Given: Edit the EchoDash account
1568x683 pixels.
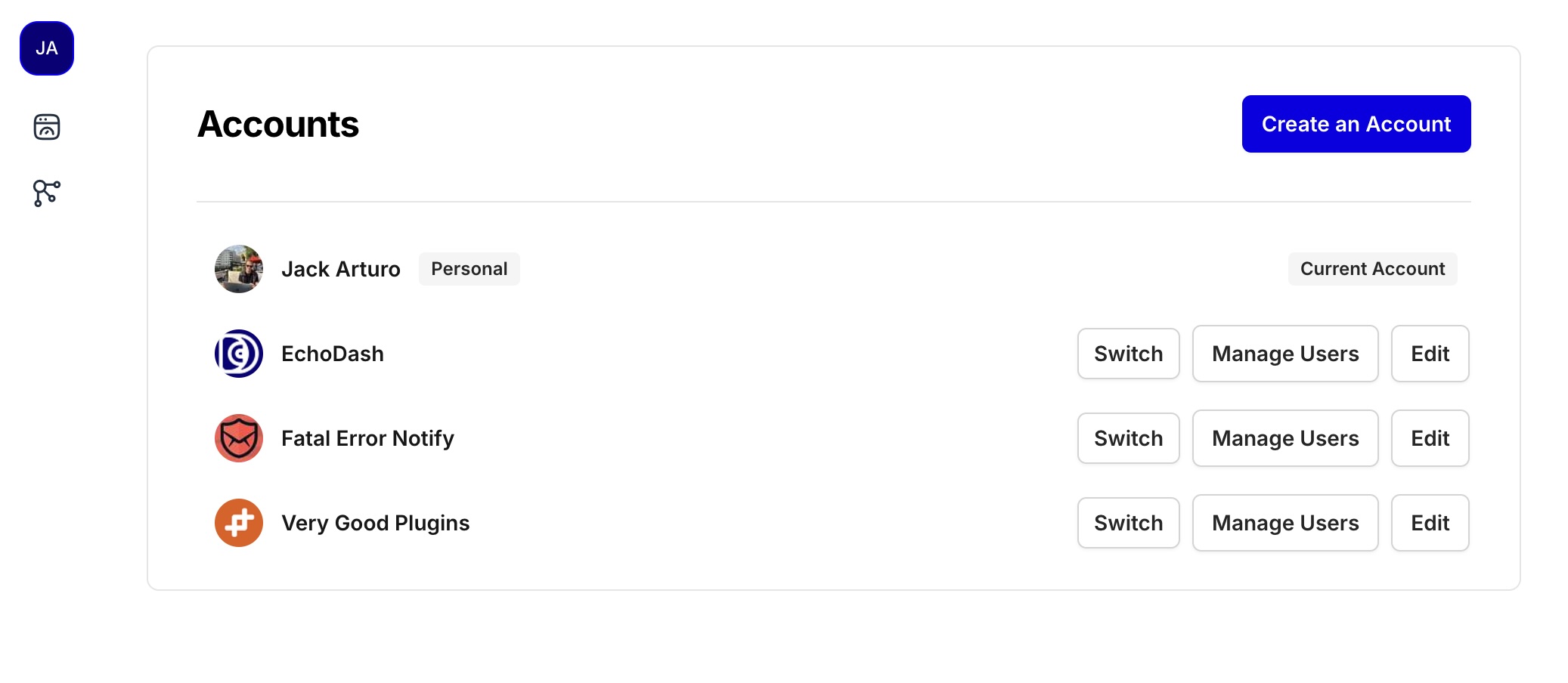Looking at the screenshot, I should click(1430, 354).
